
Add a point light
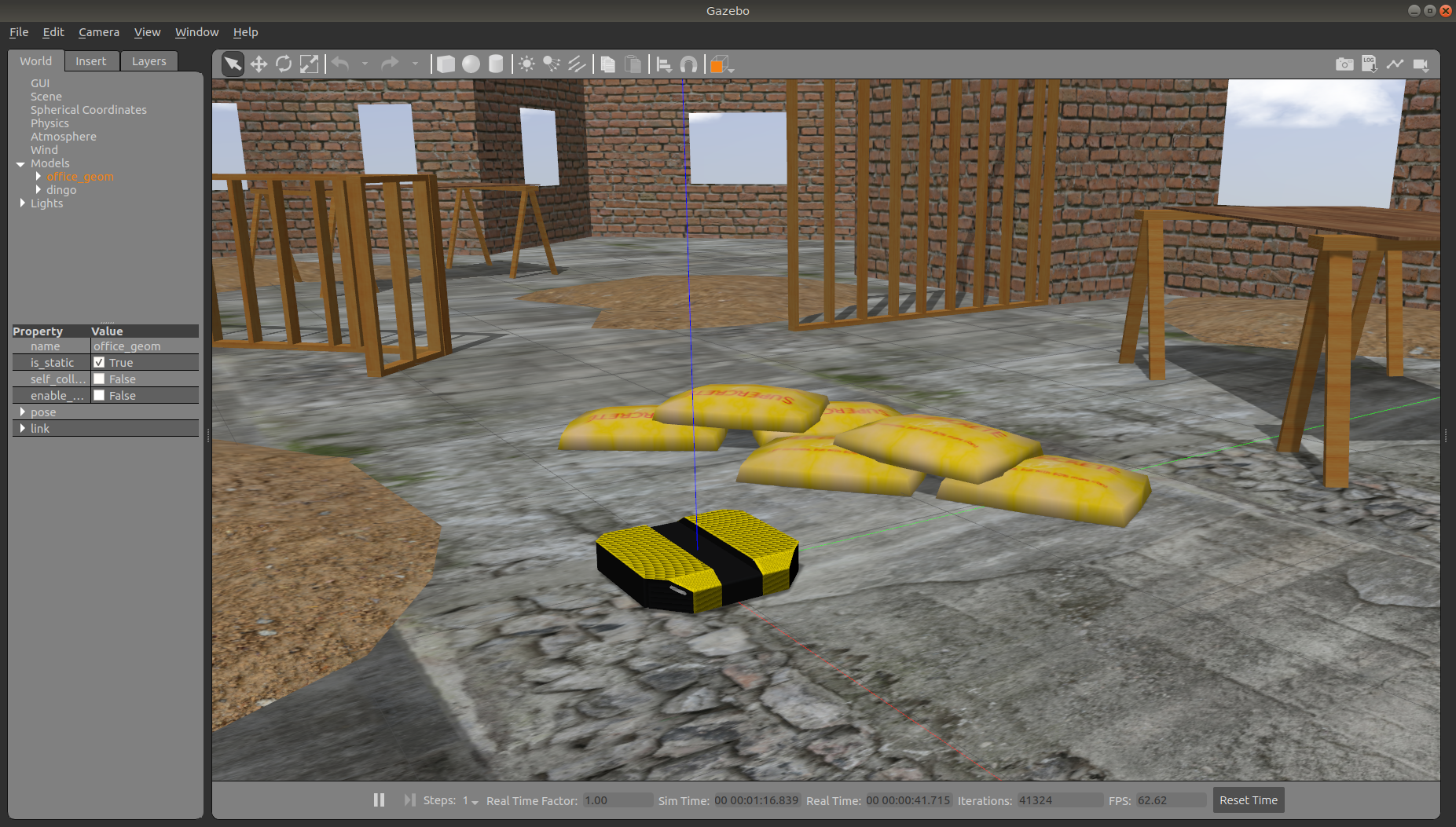coord(526,64)
